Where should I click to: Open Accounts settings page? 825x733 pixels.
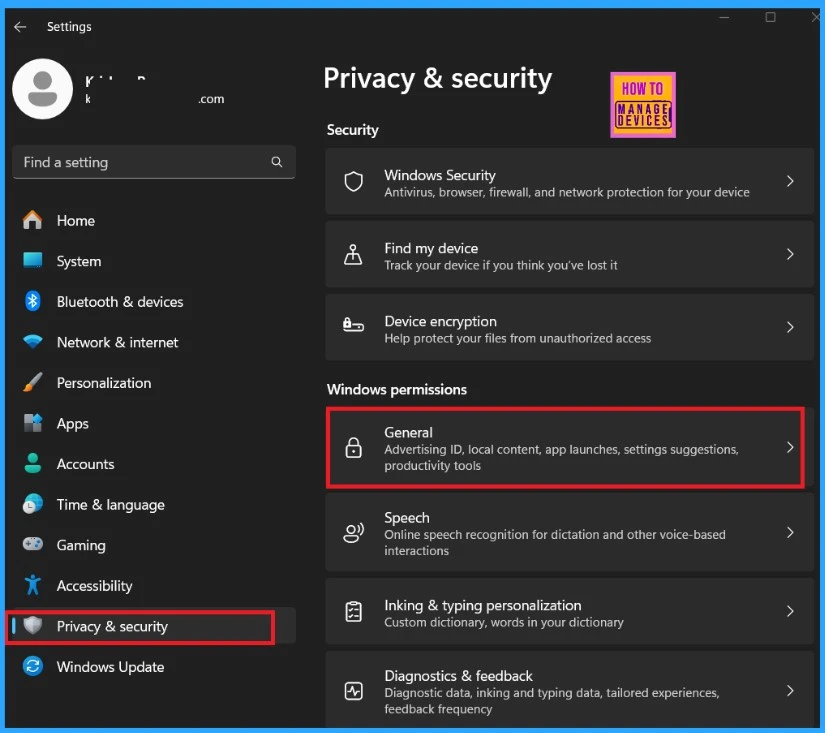tap(85, 464)
